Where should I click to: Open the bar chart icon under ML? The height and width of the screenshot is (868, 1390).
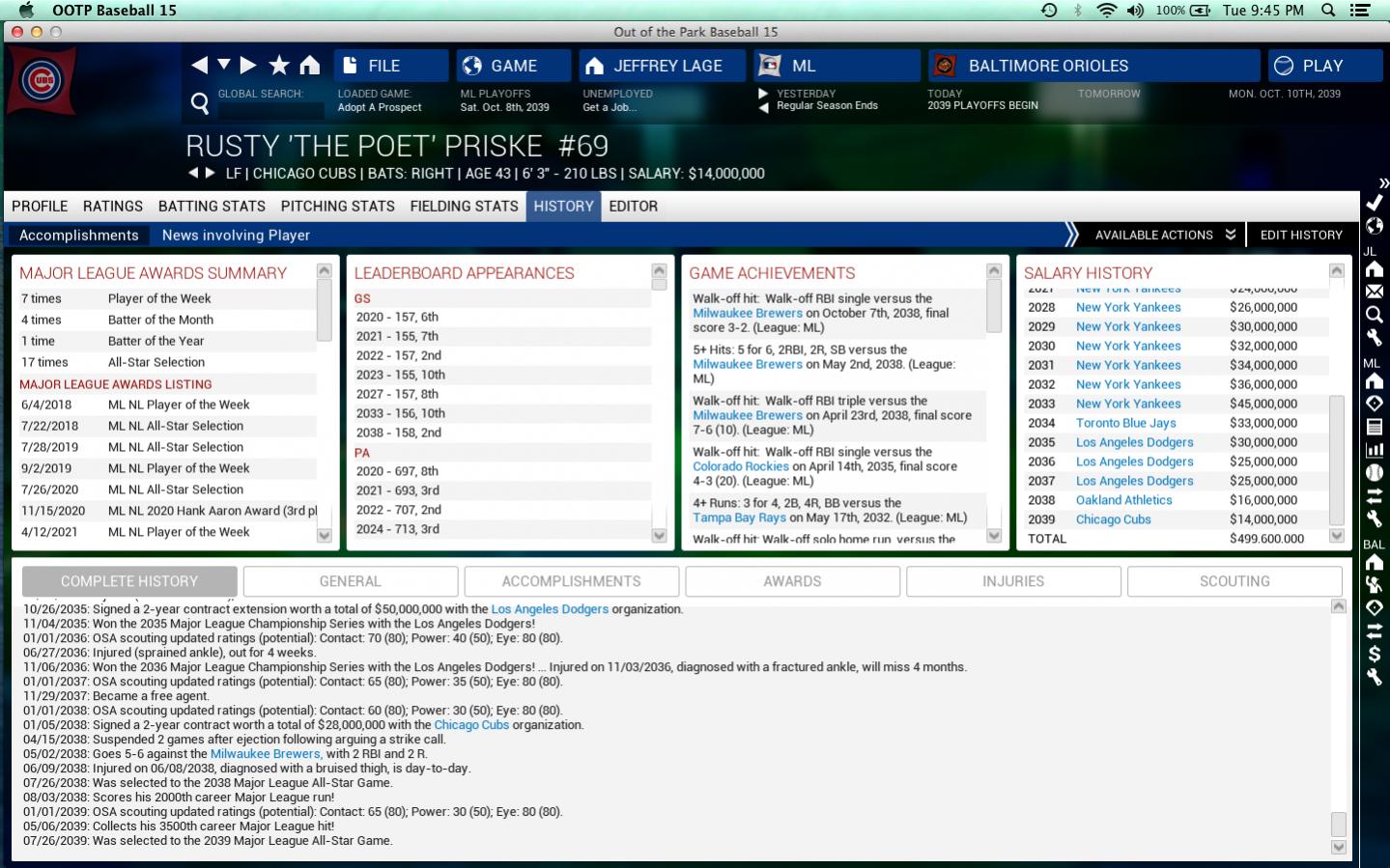1375,450
